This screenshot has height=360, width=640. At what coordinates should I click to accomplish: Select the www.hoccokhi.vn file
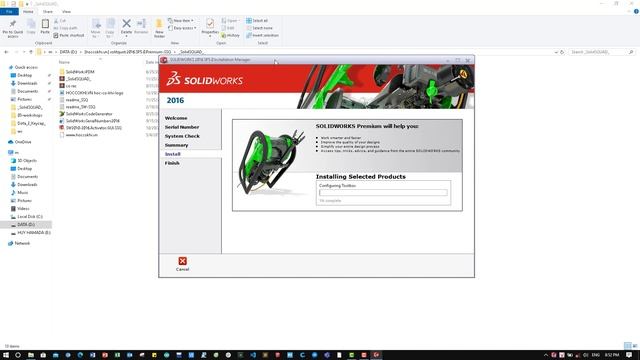click(79, 135)
